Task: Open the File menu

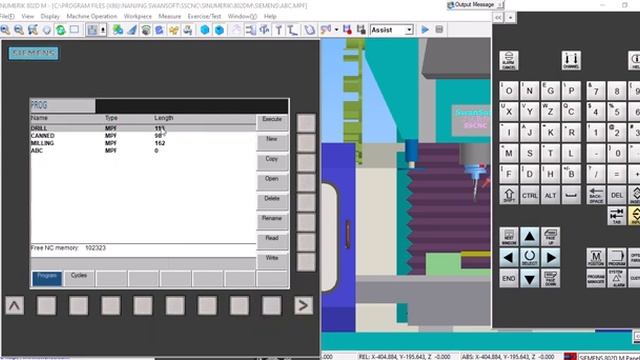Action: pos(7,16)
